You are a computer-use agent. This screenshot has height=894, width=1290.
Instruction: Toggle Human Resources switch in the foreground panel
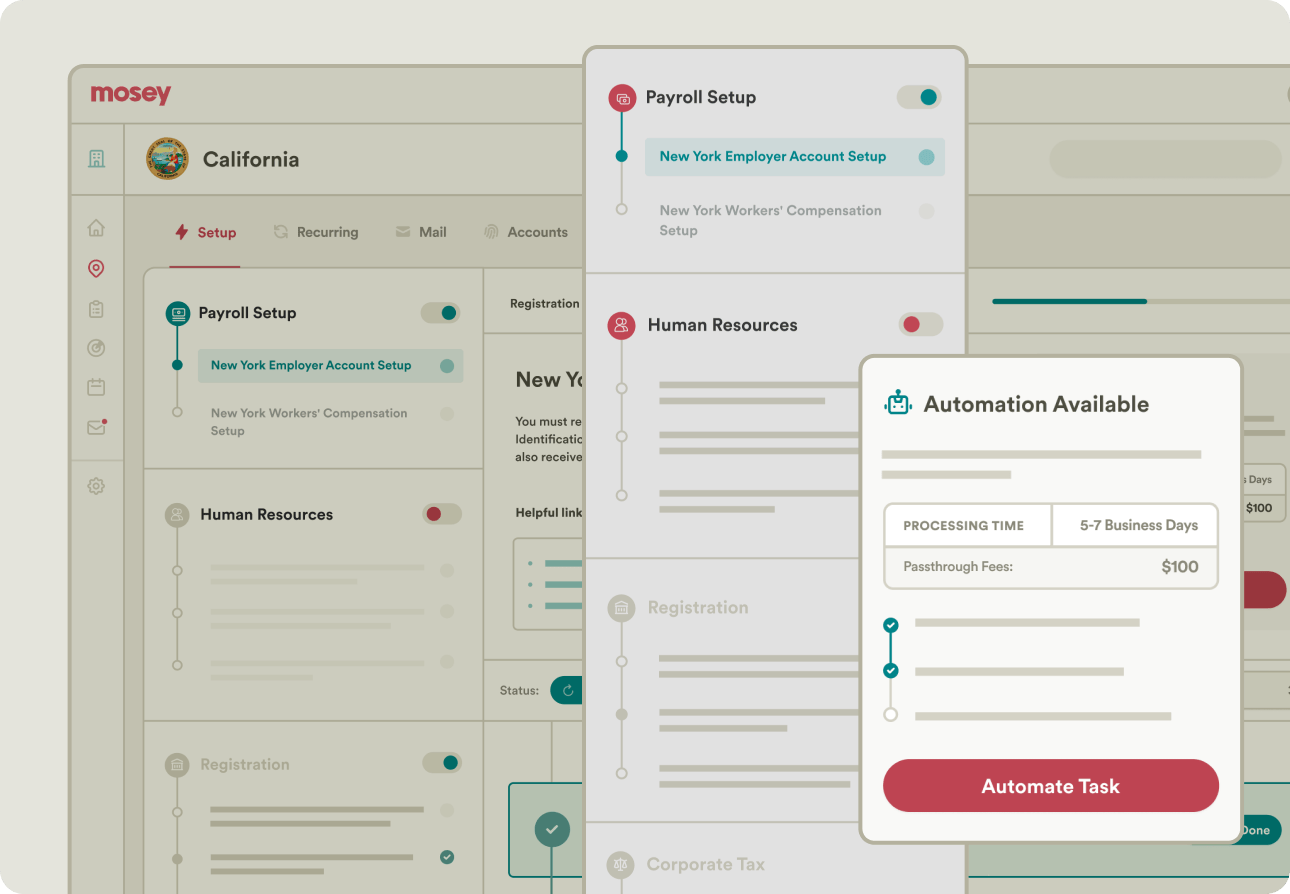[920, 324]
